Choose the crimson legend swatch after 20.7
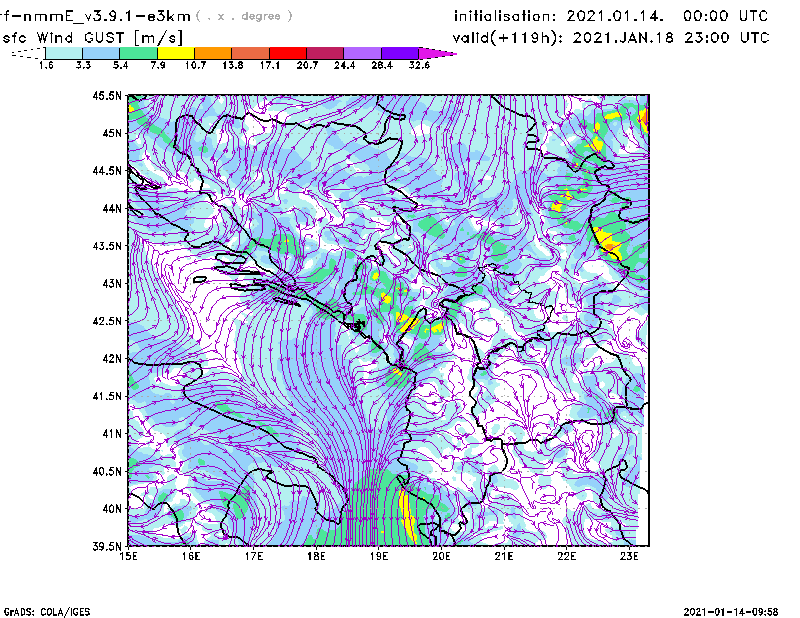 point(325,53)
